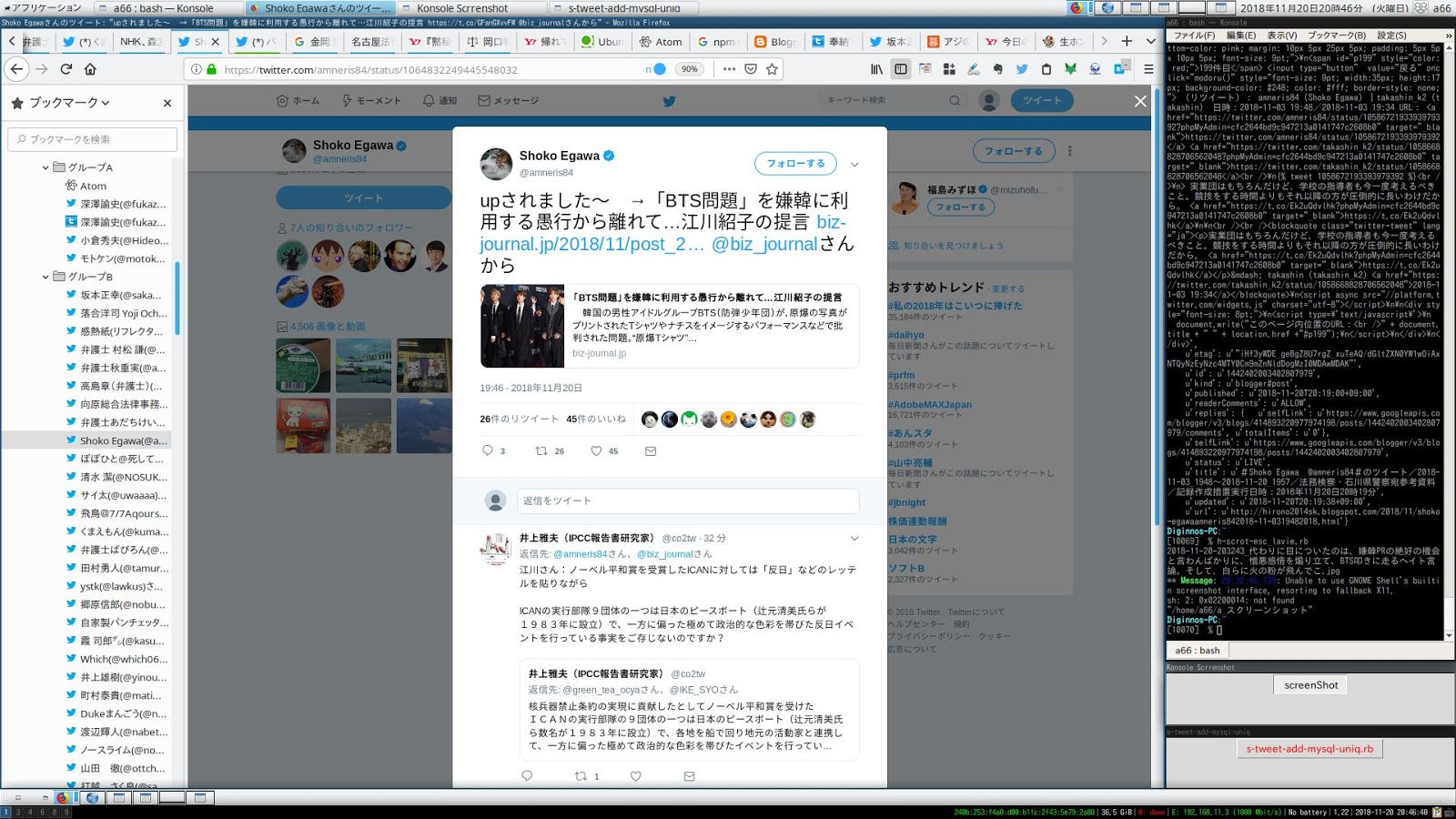Save the page to Pocket icon

pyautogui.click(x=751, y=69)
